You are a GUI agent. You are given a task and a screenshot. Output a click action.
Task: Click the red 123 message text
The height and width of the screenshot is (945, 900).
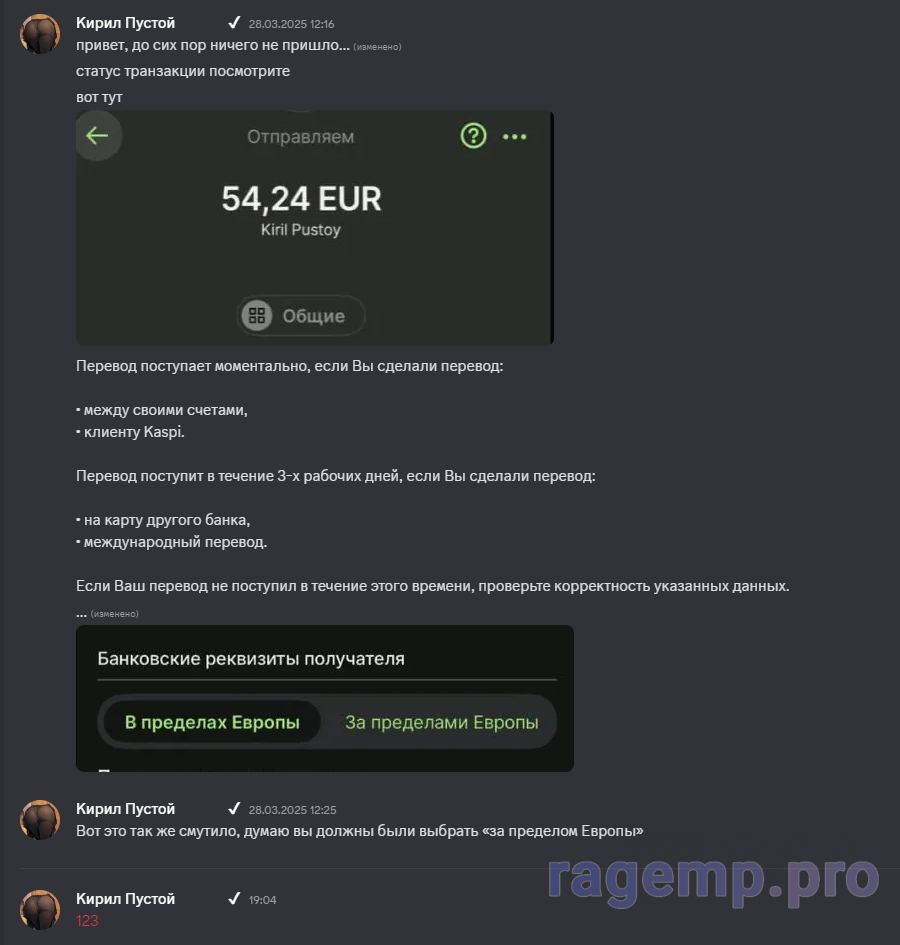87,921
